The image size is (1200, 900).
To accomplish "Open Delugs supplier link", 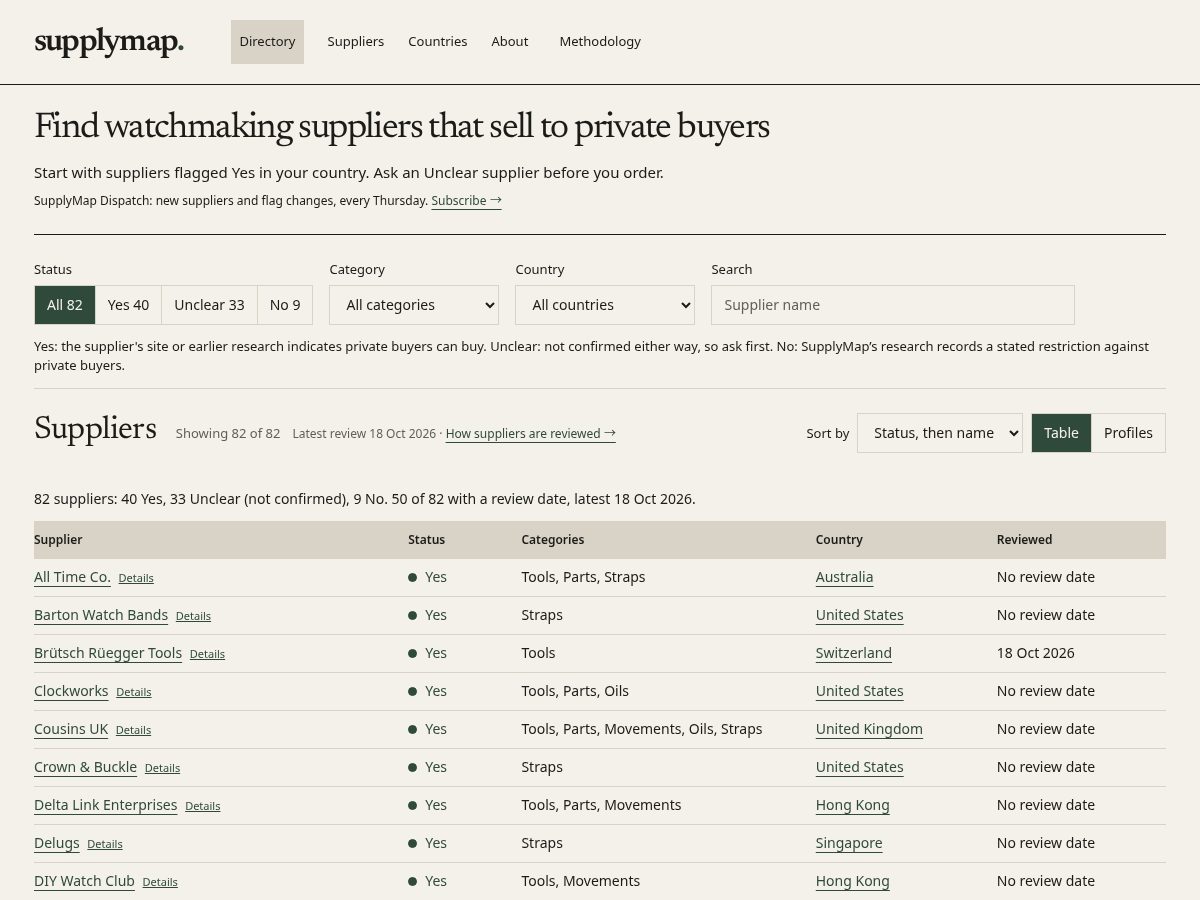I will [x=57, y=843].
